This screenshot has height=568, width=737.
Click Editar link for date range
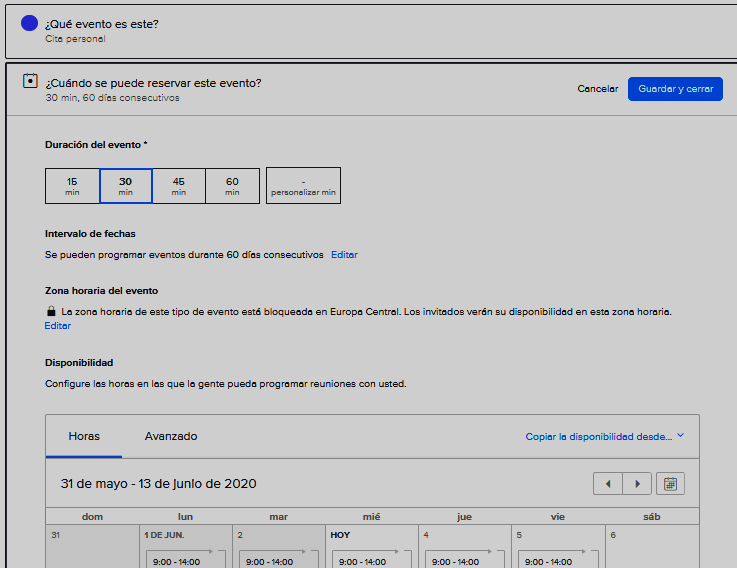click(x=344, y=255)
